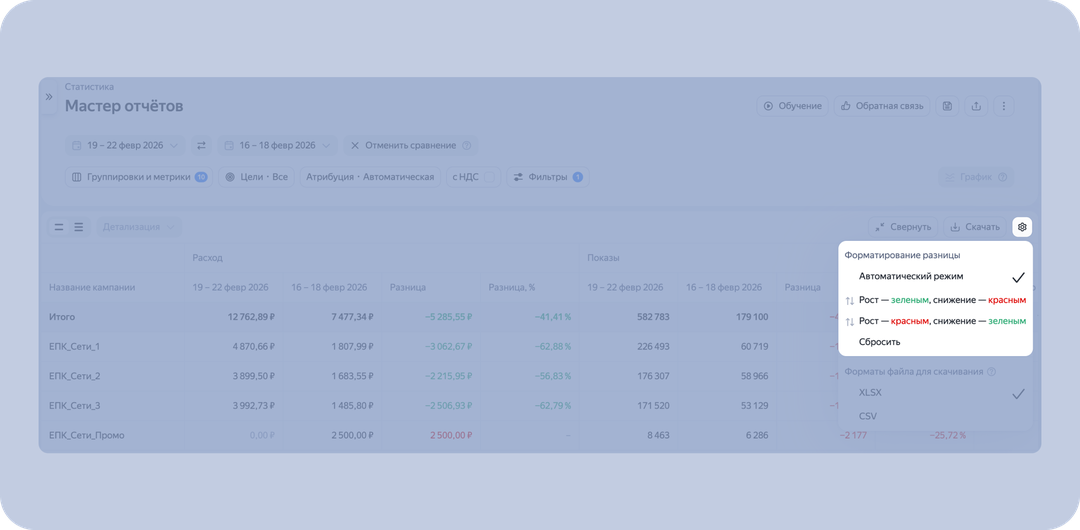
Task: Toggle the с НДС switch
Action: pyautogui.click(x=489, y=177)
